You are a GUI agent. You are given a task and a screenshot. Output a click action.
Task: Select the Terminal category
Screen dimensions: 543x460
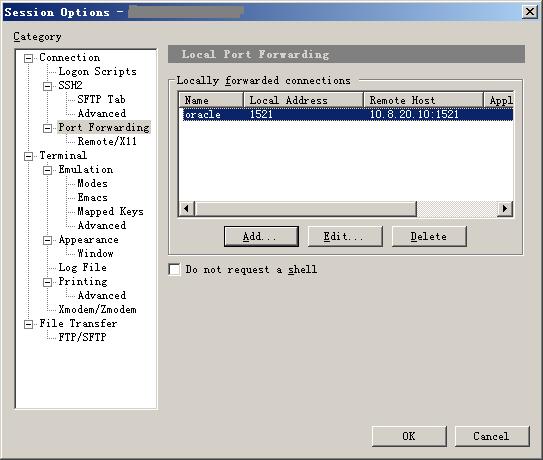(x=63, y=156)
